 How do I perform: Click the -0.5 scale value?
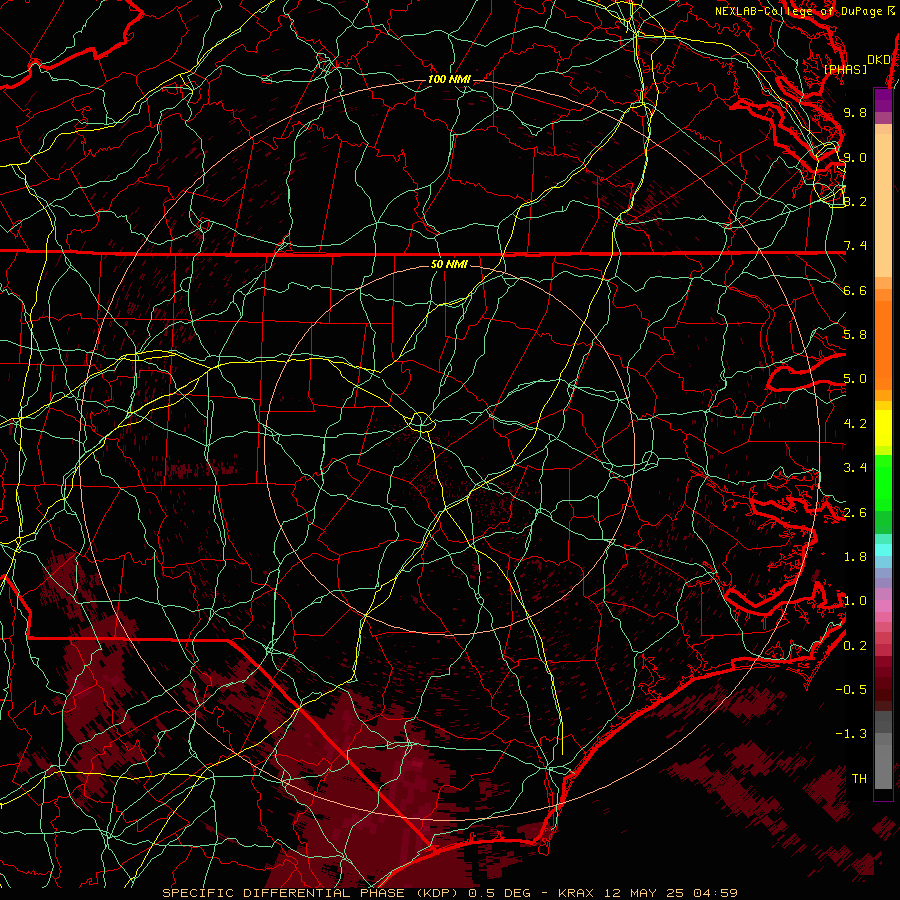tap(851, 690)
